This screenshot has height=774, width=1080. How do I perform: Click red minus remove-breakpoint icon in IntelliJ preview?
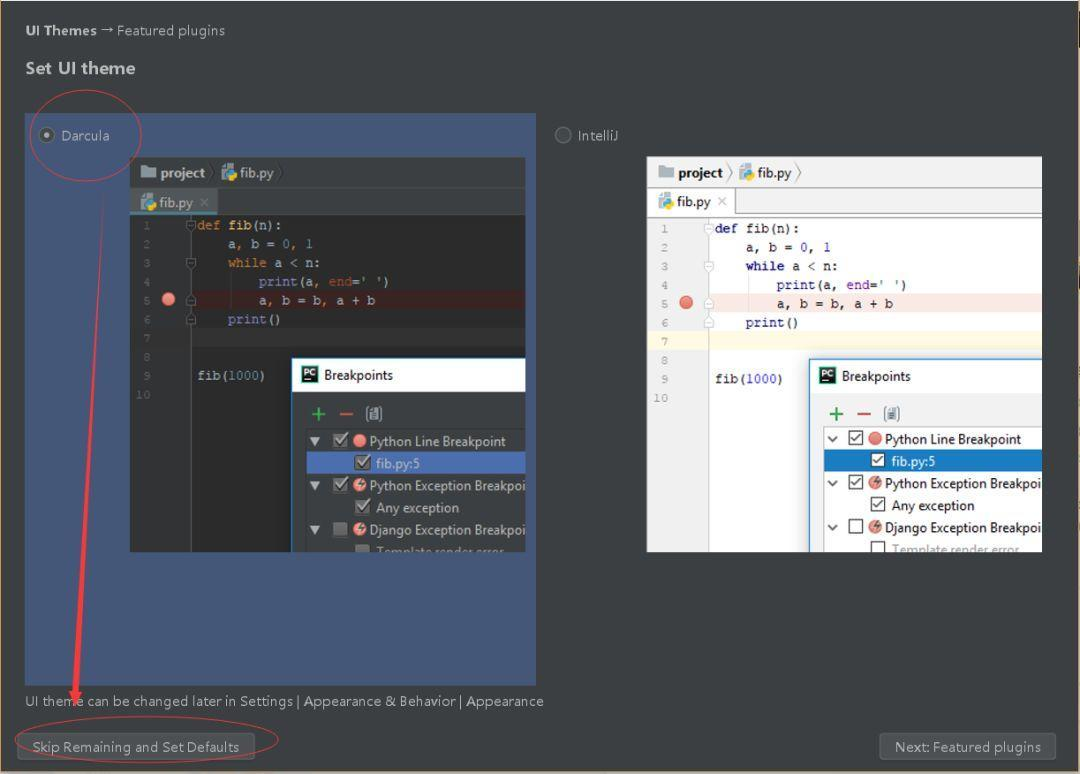(864, 414)
